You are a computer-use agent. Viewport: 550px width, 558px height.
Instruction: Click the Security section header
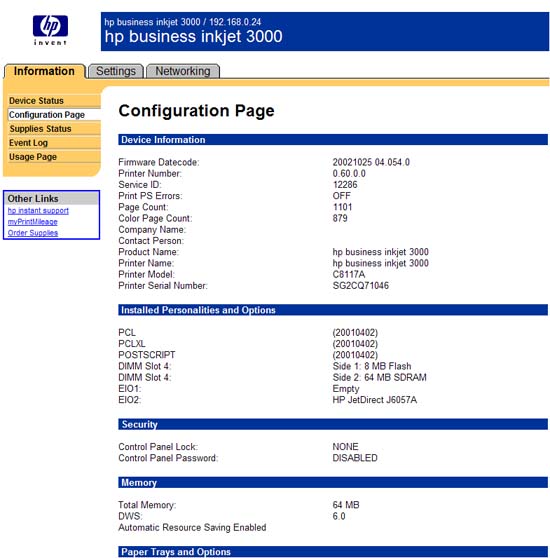[333, 424]
